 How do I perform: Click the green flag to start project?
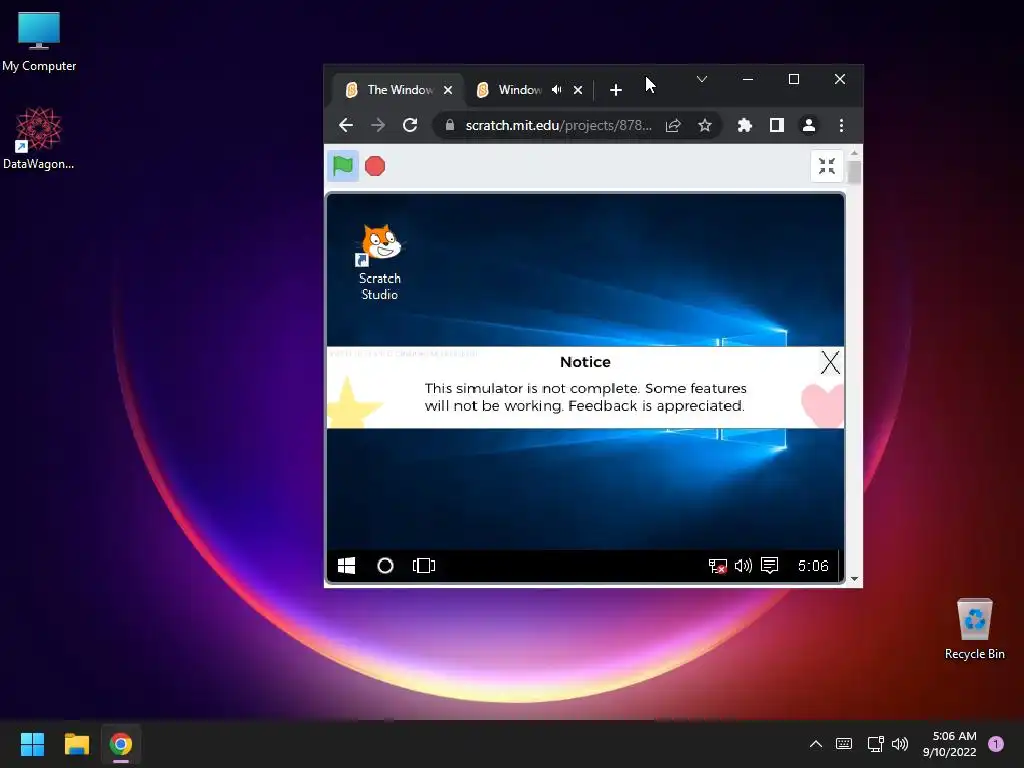pyautogui.click(x=343, y=166)
